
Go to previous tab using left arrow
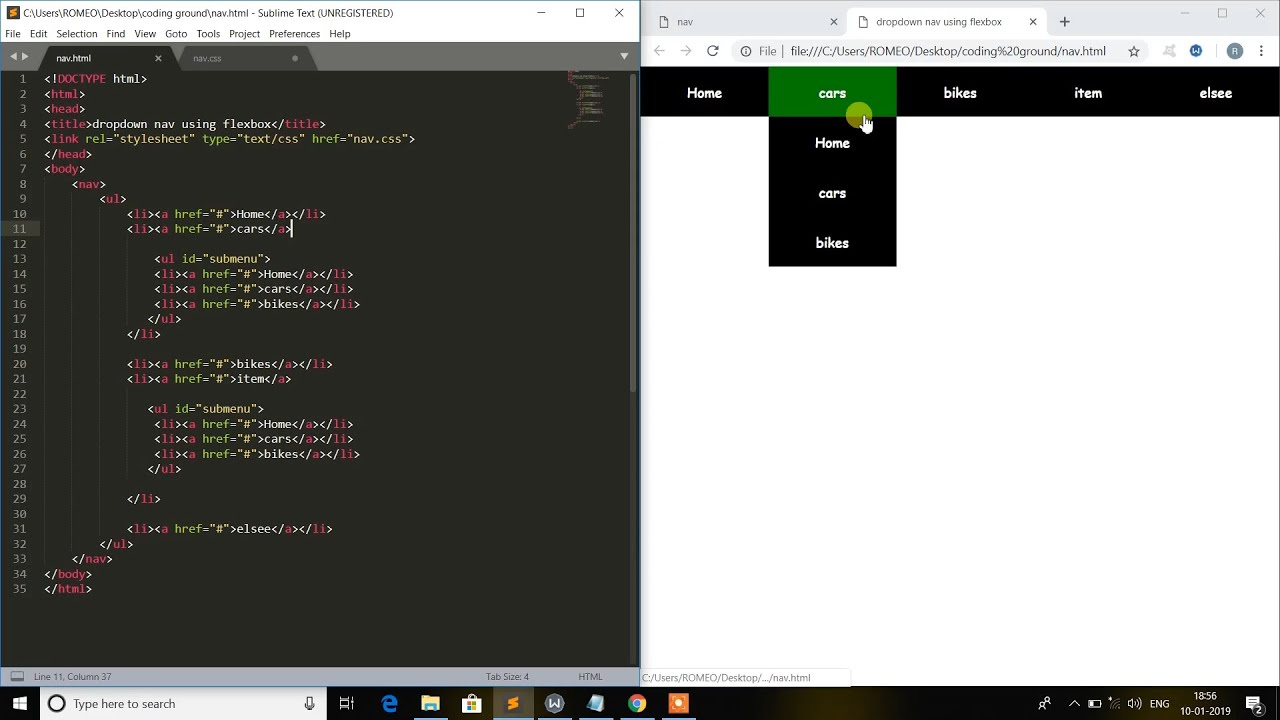13,57
